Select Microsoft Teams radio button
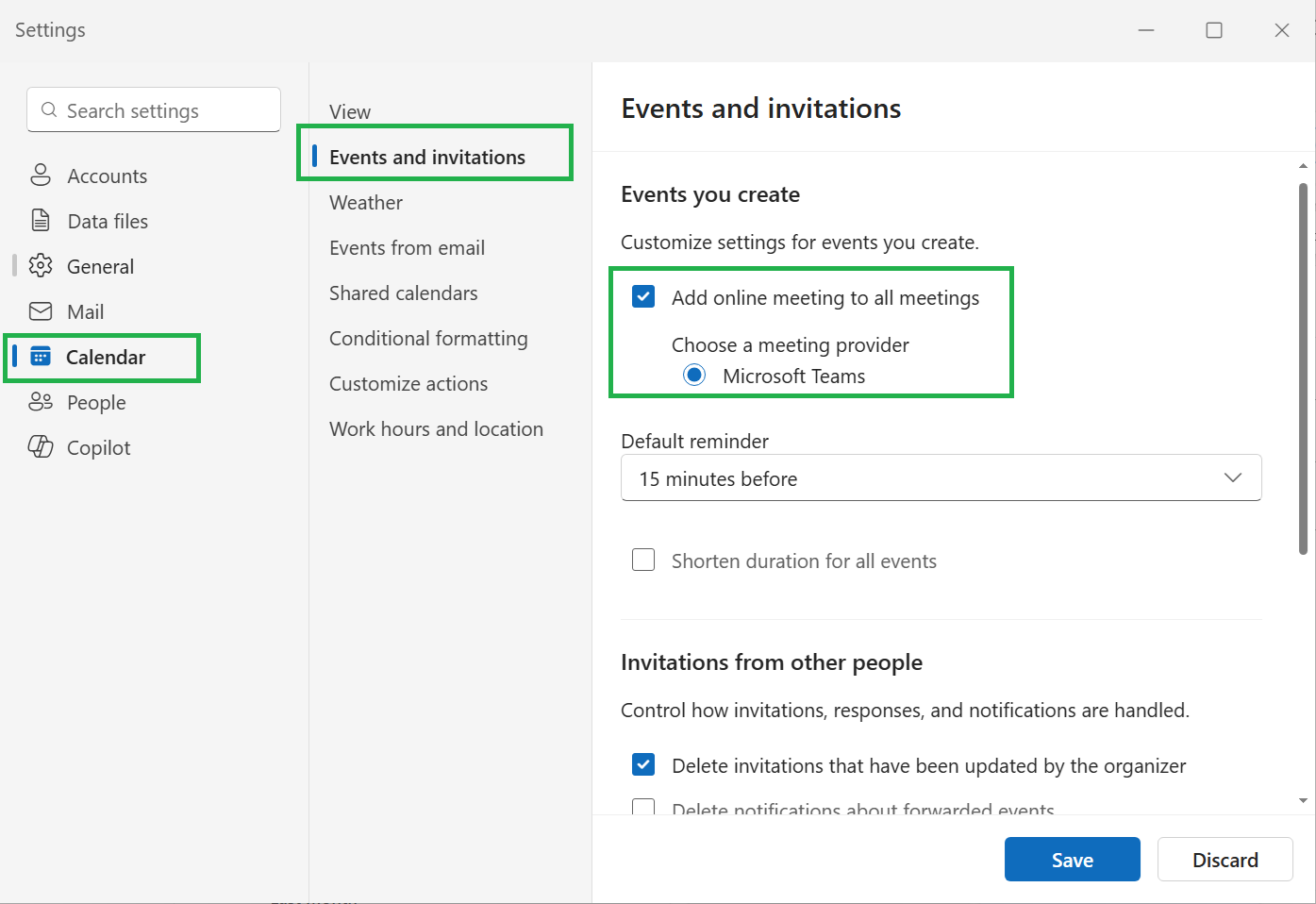This screenshot has width=1316, height=904. 694,375
